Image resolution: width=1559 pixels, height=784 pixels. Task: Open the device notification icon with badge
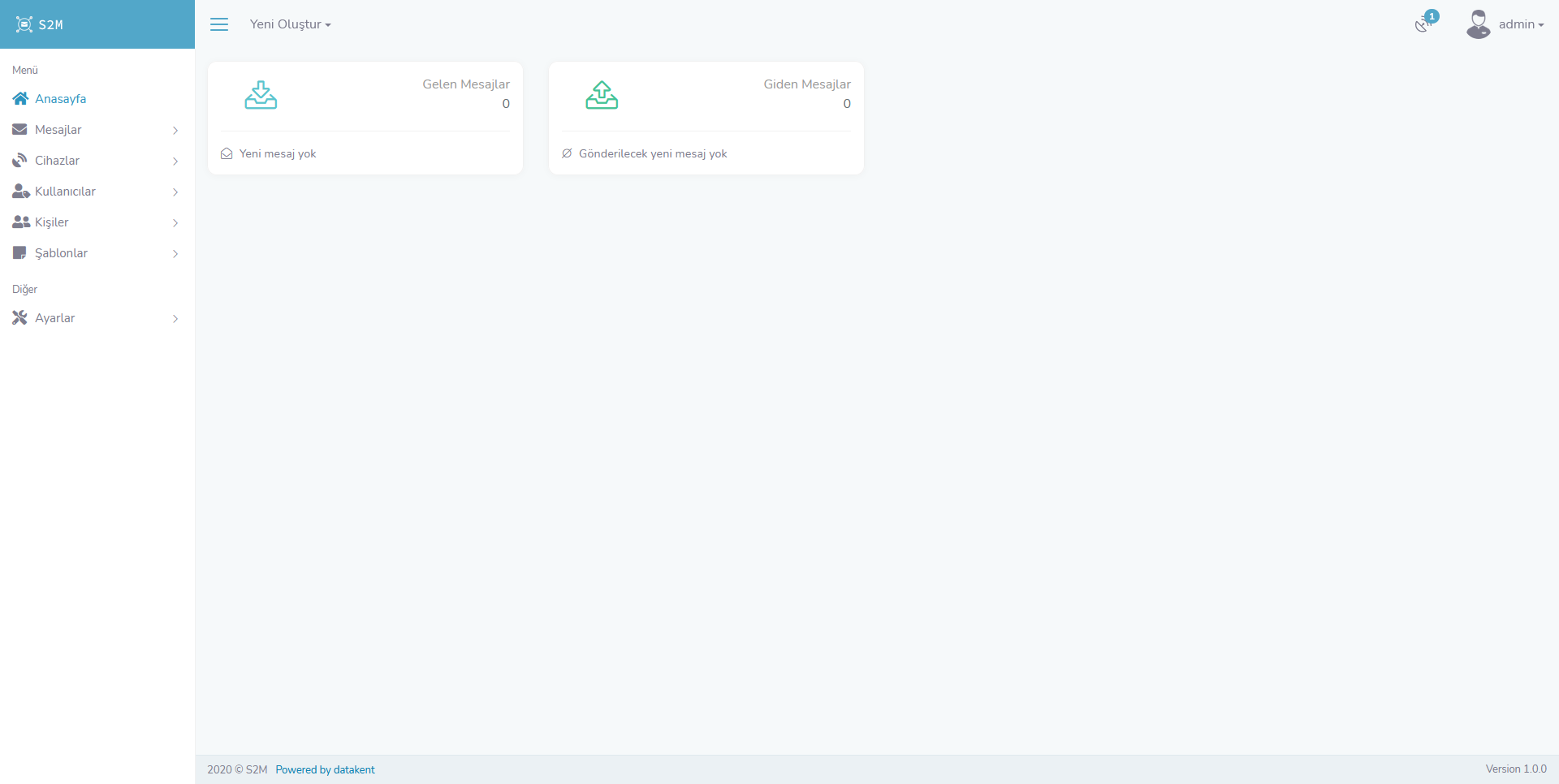pyautogui.click(x=1423, y=24)
